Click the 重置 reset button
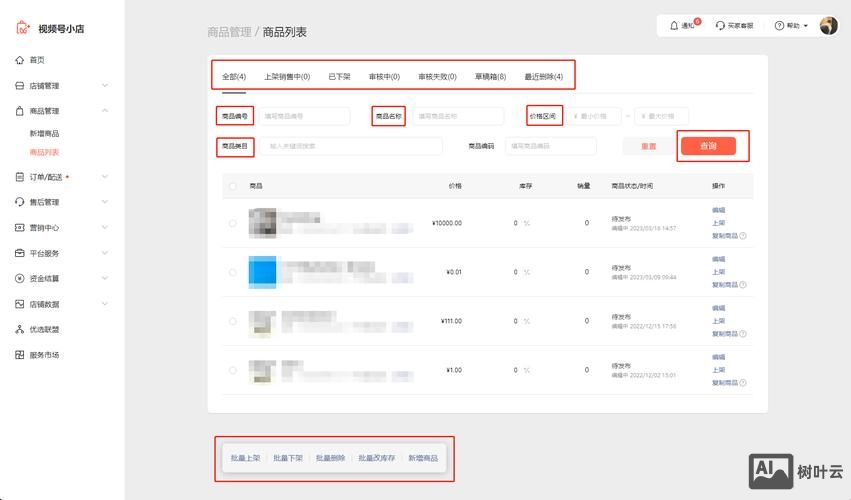 (649, 146)
